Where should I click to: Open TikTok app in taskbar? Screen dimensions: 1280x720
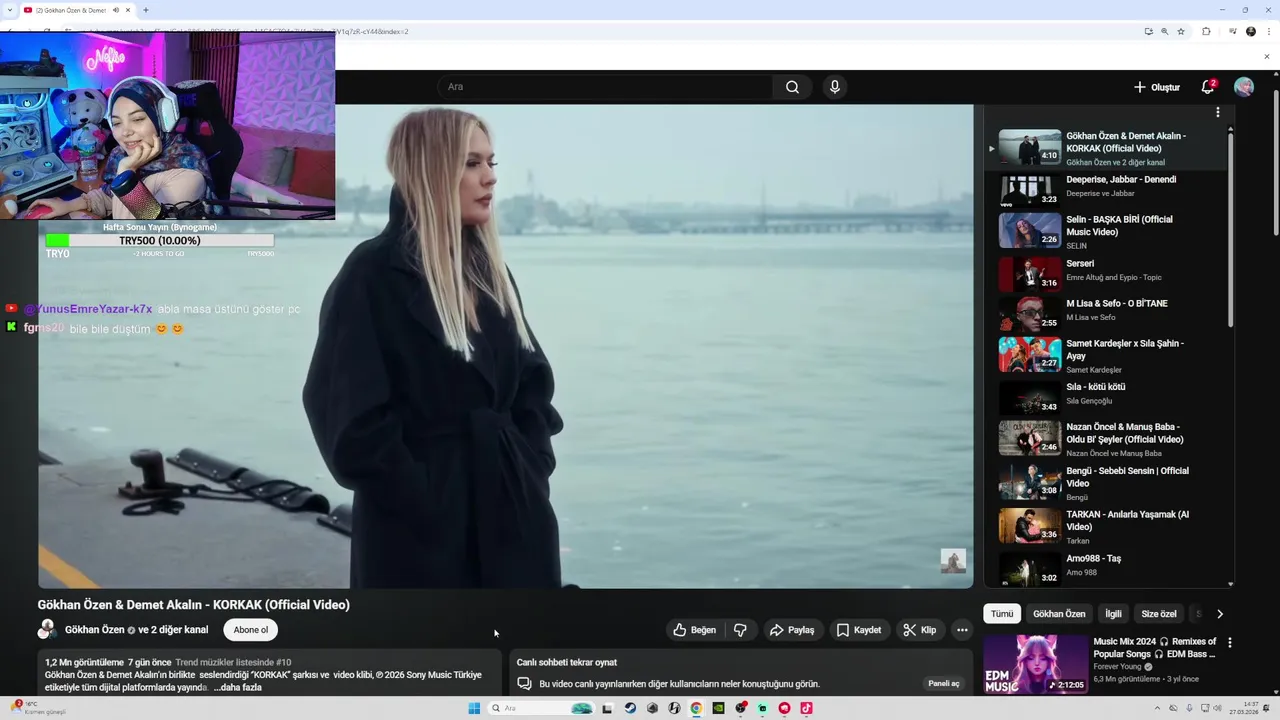pos(806,708)
